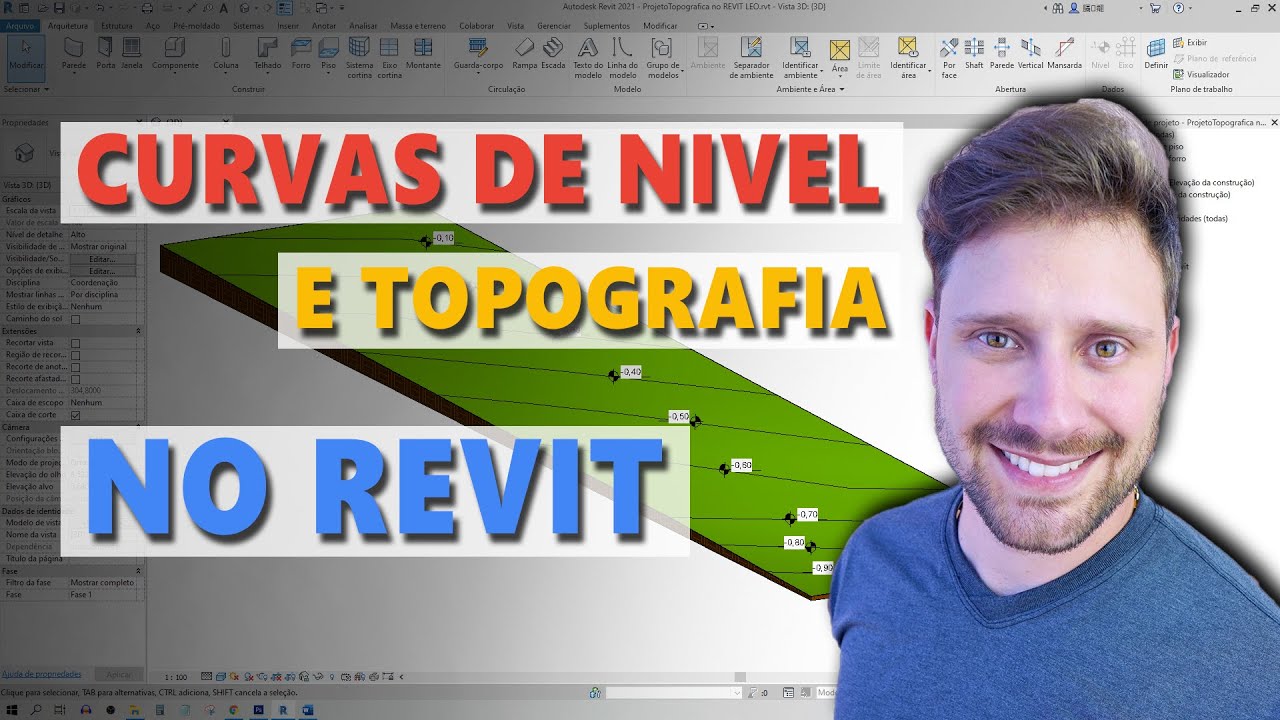
Task: Open the Nível de detalhe value dropdown
Action: [x=105, y=234]
